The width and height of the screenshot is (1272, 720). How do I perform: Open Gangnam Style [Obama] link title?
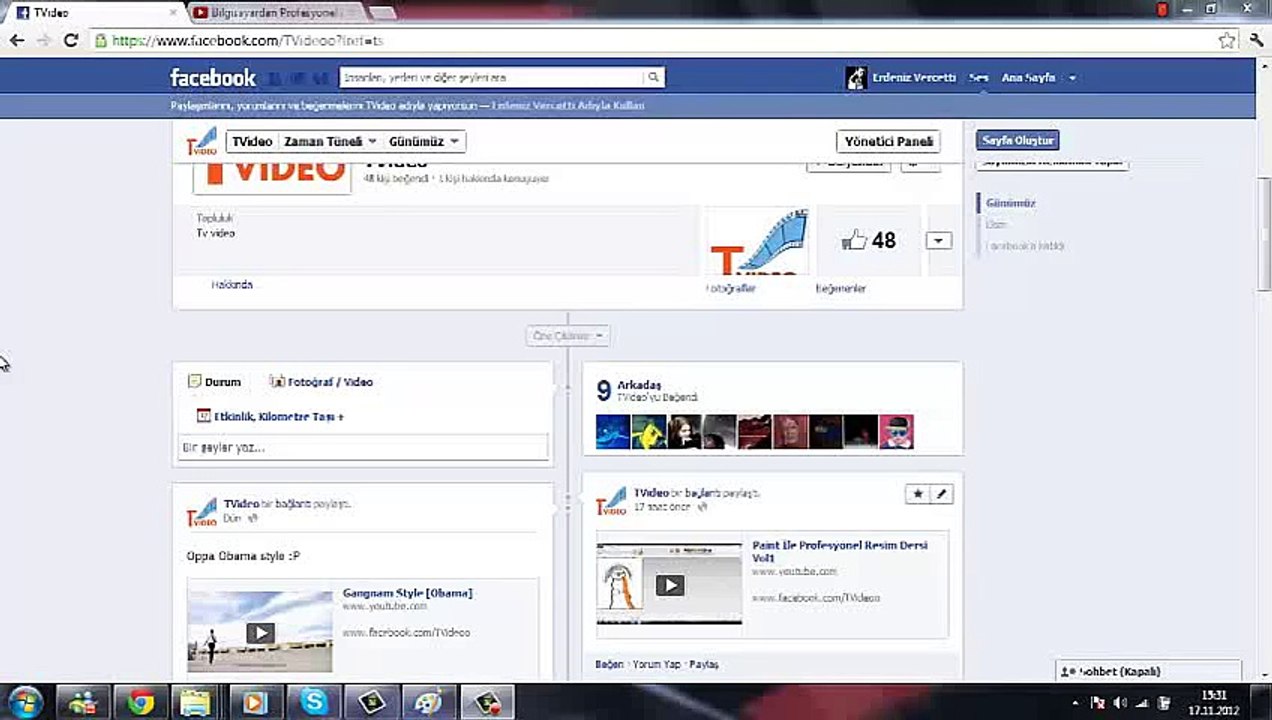(x=407, y=593)
